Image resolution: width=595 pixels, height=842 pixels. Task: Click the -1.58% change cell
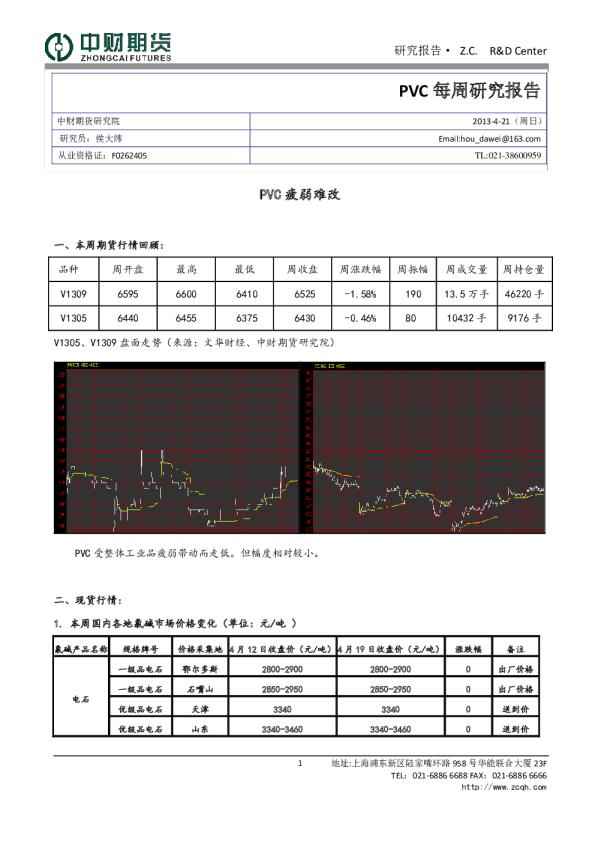click(x=361, y=294)
